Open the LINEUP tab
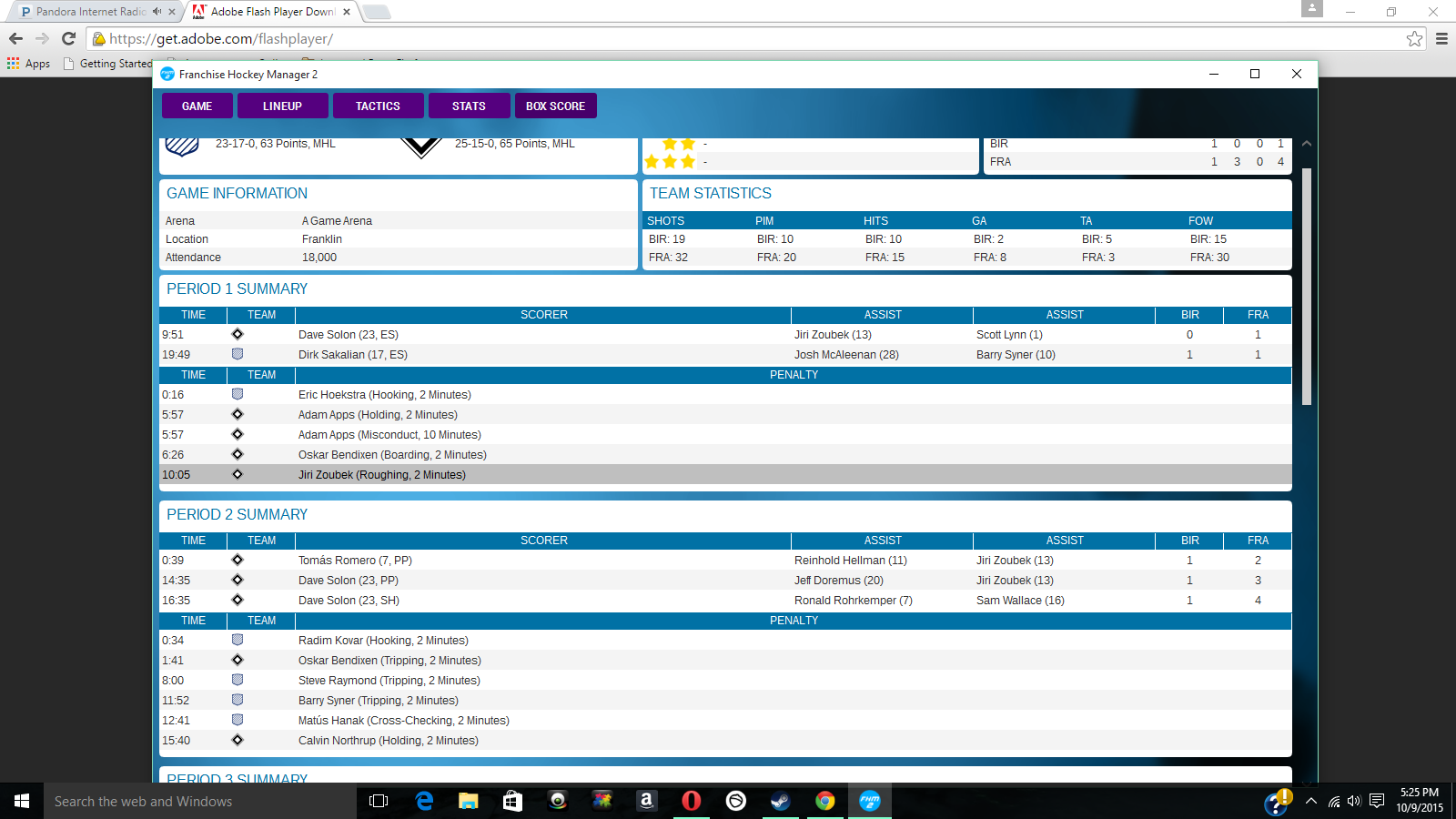 [x=282, y=106]
